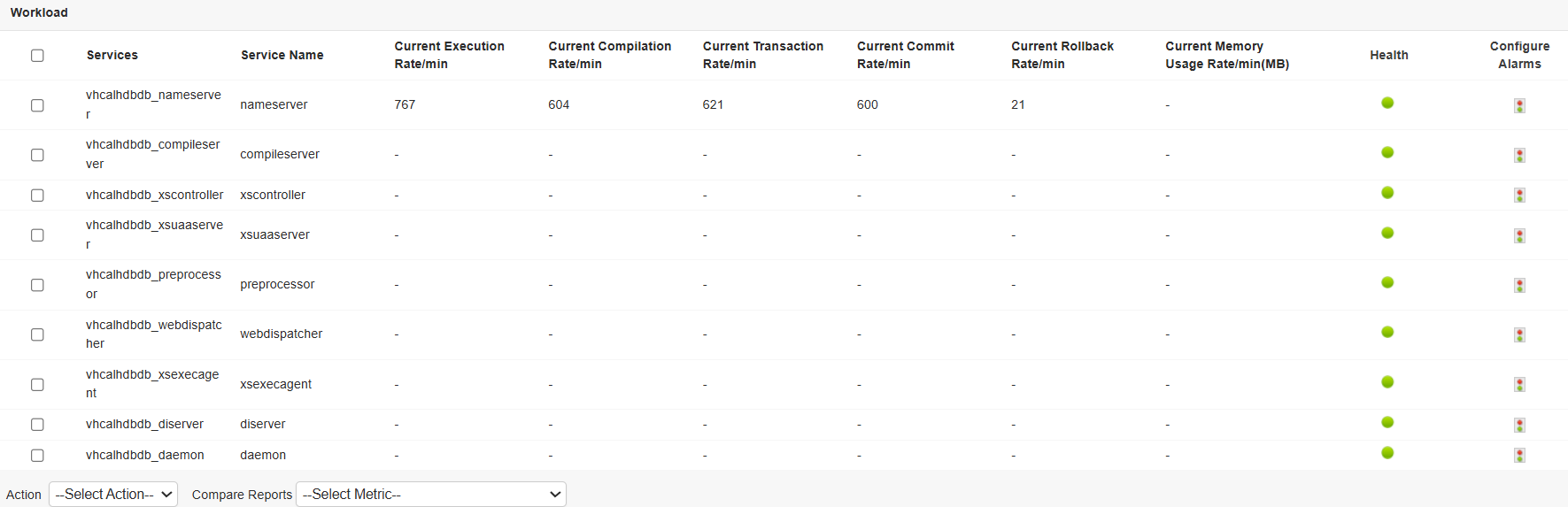Click the vhcalhdbdb_daemon service link

pos(144,455)
